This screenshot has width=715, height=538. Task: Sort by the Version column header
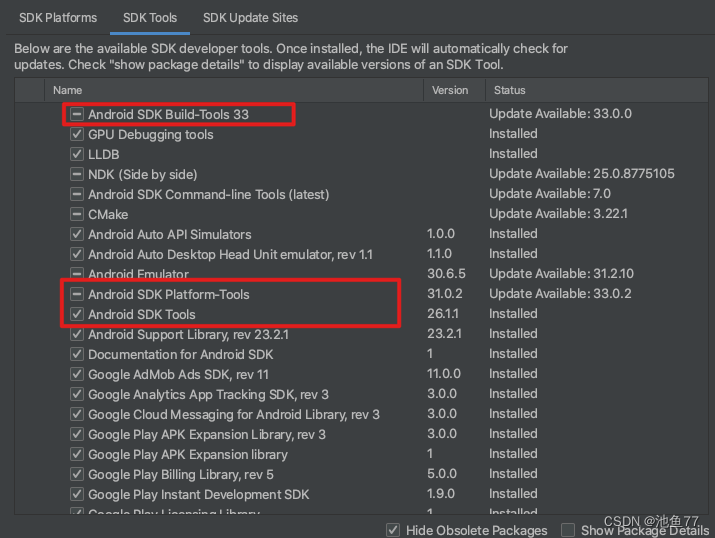click(x=454, y=90)
